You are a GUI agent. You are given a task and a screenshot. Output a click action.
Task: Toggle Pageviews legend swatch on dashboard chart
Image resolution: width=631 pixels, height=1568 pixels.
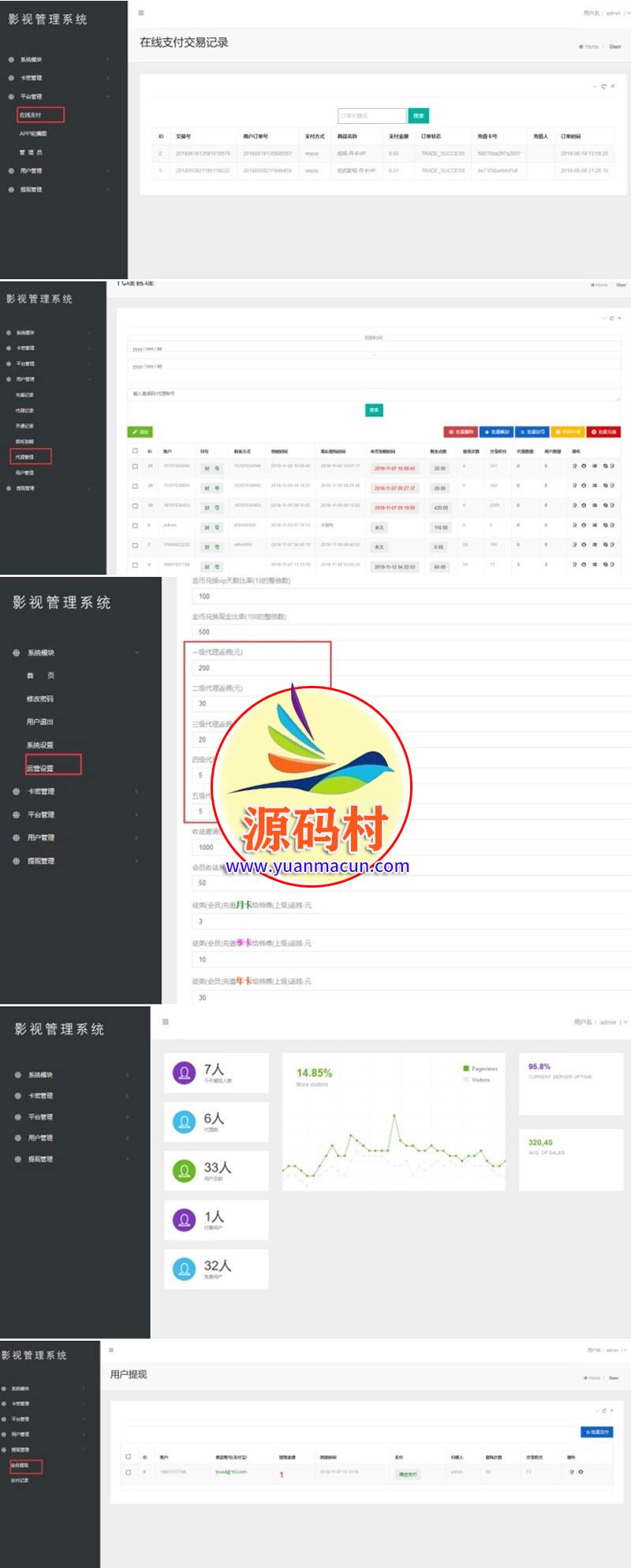466,1069
